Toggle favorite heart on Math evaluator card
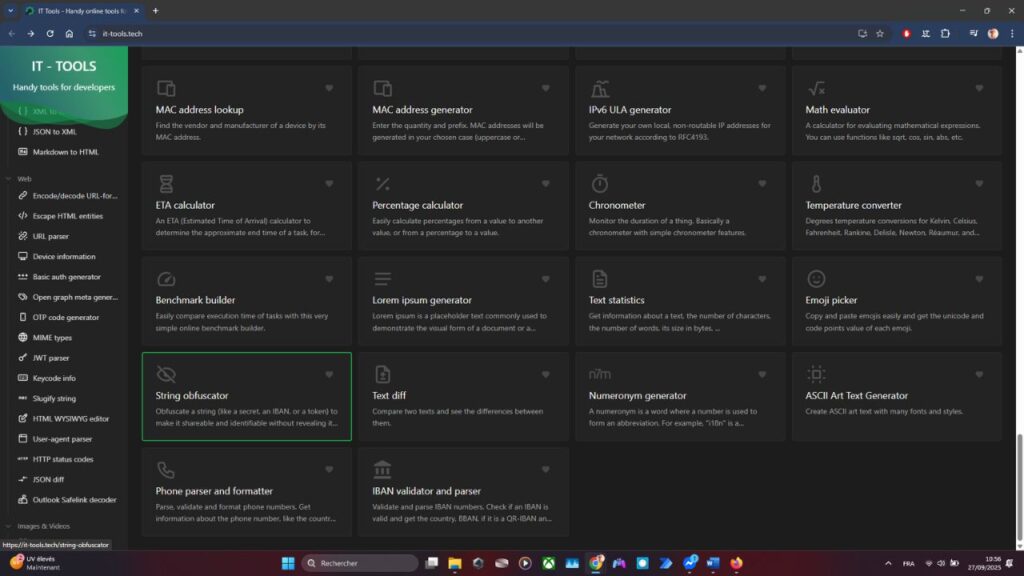 [x=979, y=88]
